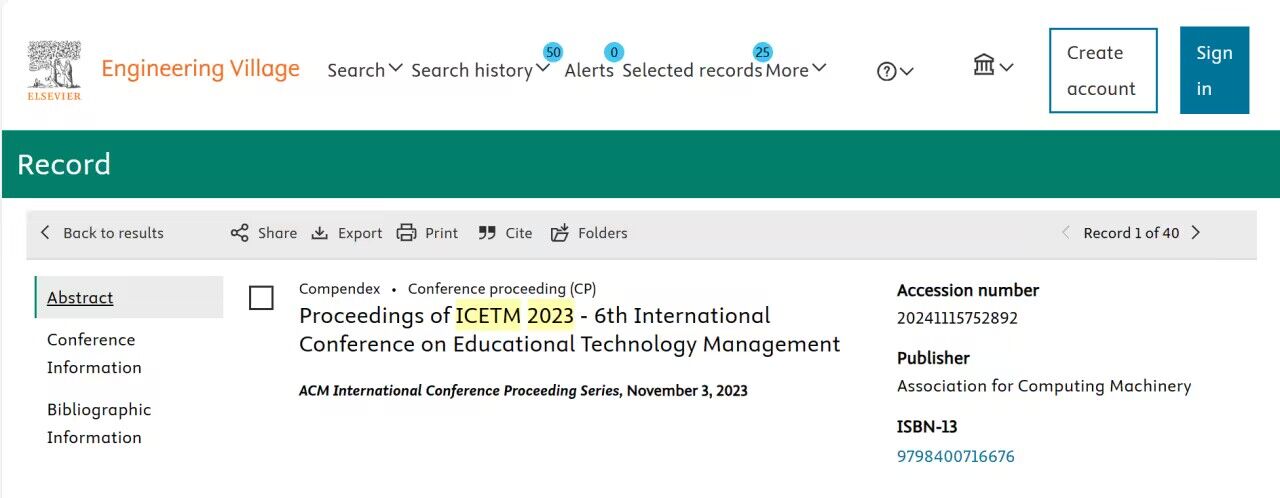The height and width of the screenshot is (498, 1280).
Task: Open Selected records with 25 badge
Action: click(692, 70)
